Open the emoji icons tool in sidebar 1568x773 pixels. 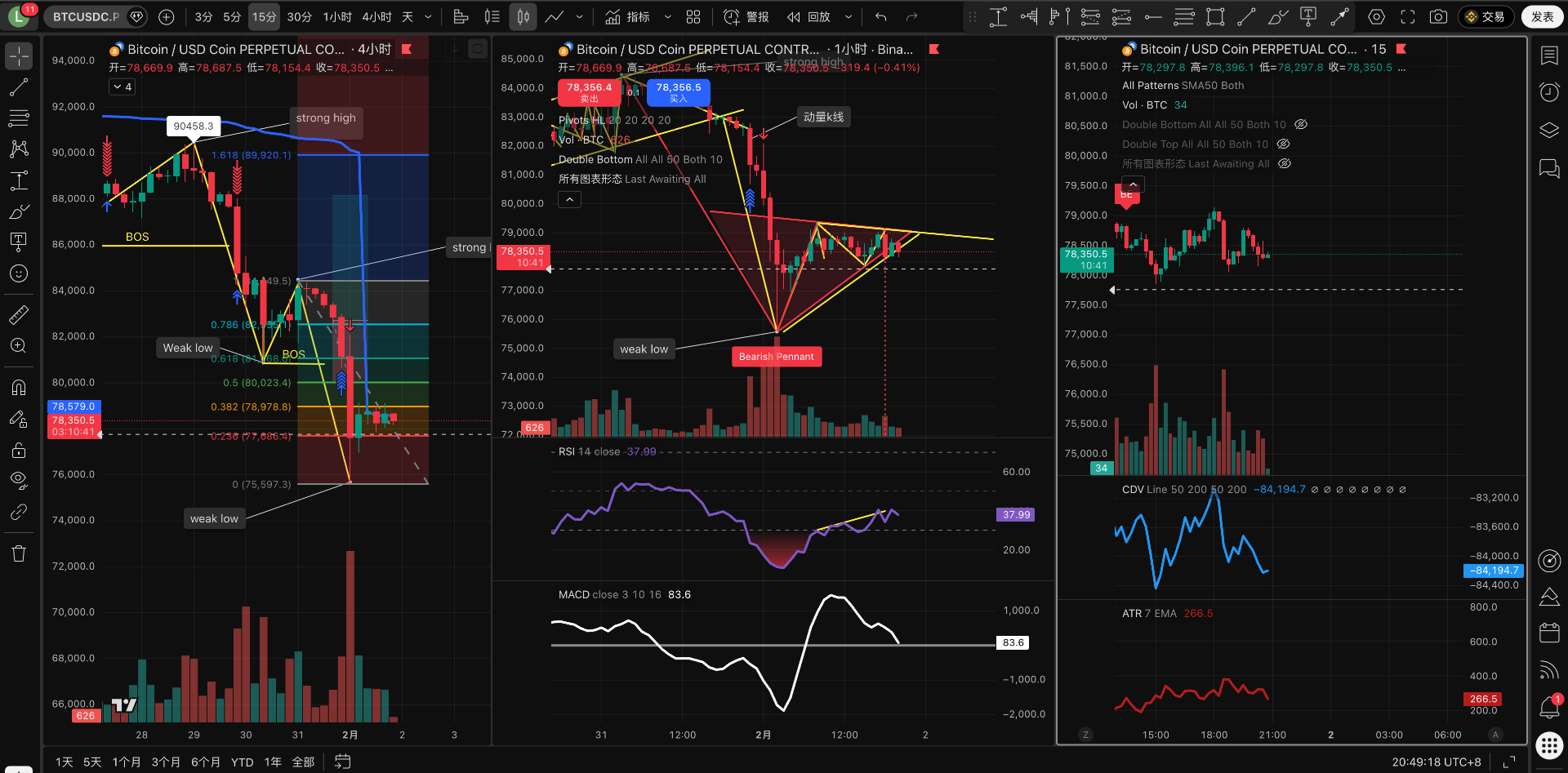click(19, 273)
